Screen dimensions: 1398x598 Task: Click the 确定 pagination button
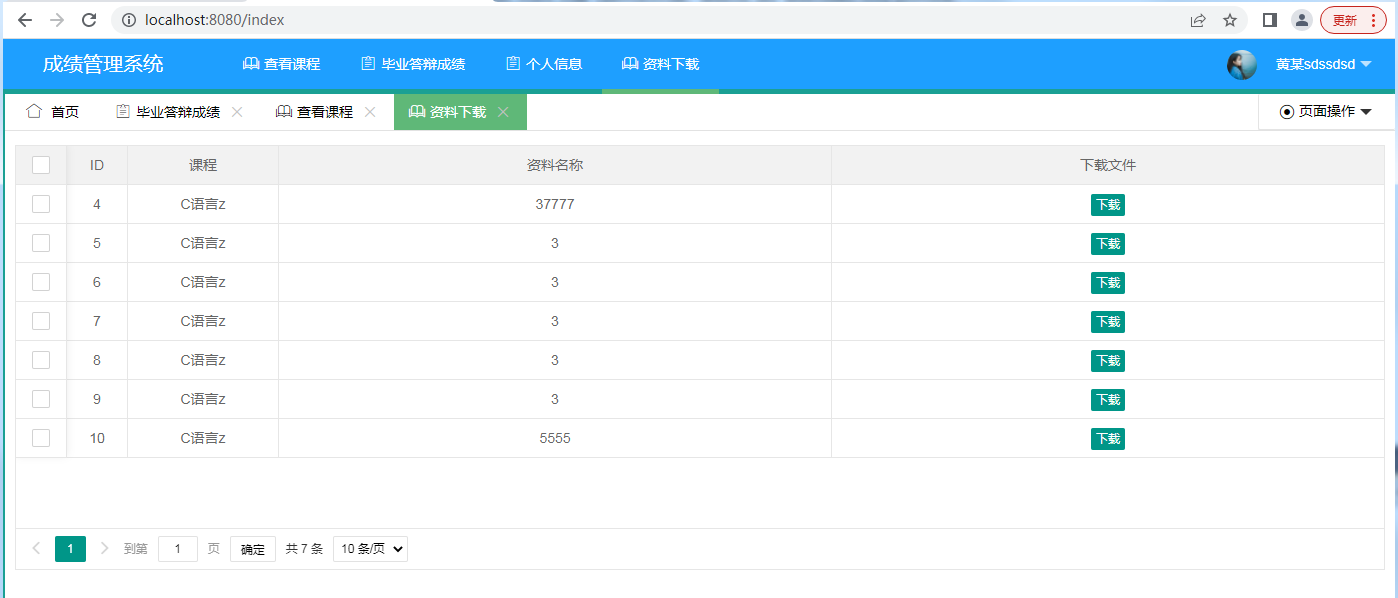tap(253, 549)
